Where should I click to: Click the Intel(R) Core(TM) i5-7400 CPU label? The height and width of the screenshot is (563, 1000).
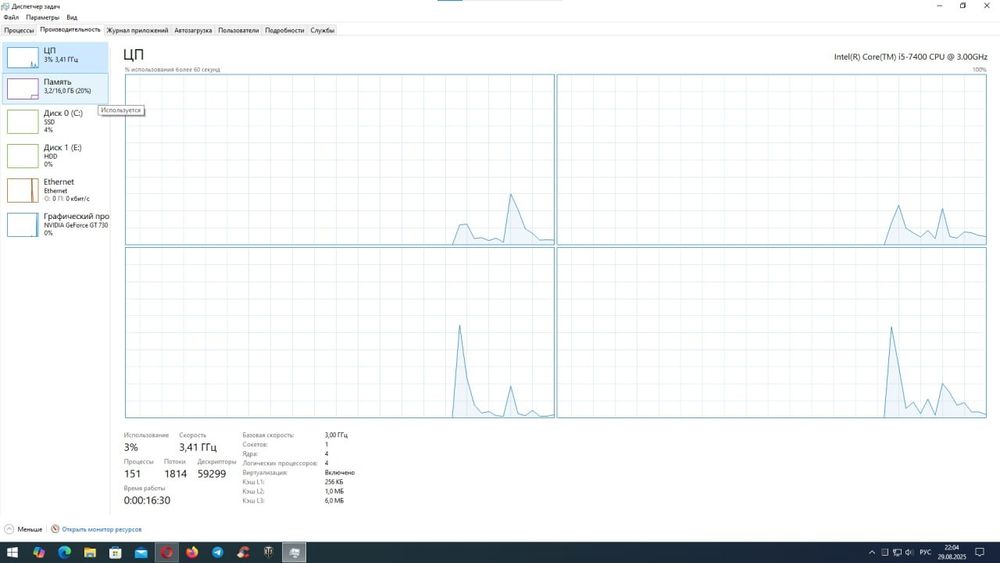[x=911, y=57]
